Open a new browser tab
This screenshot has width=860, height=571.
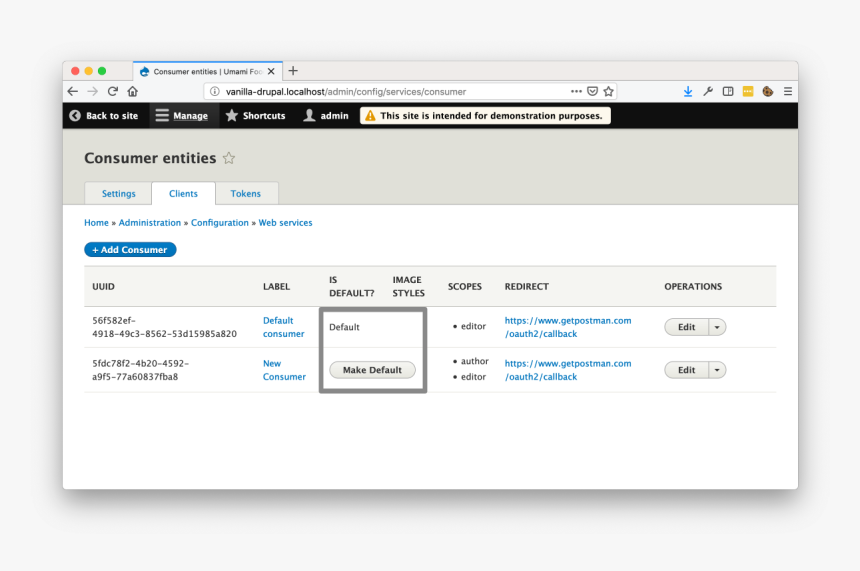click(293, 71)
